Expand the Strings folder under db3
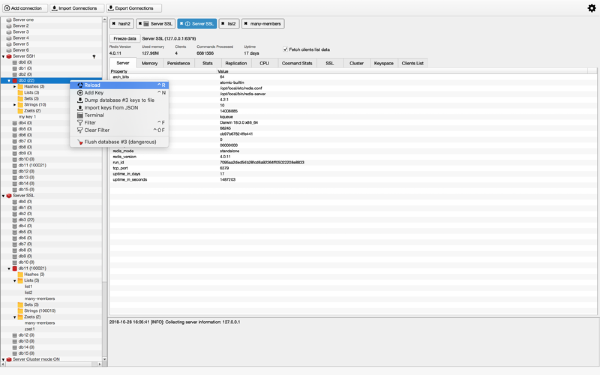Screen dimensions: 600x375 pos(15,105)
